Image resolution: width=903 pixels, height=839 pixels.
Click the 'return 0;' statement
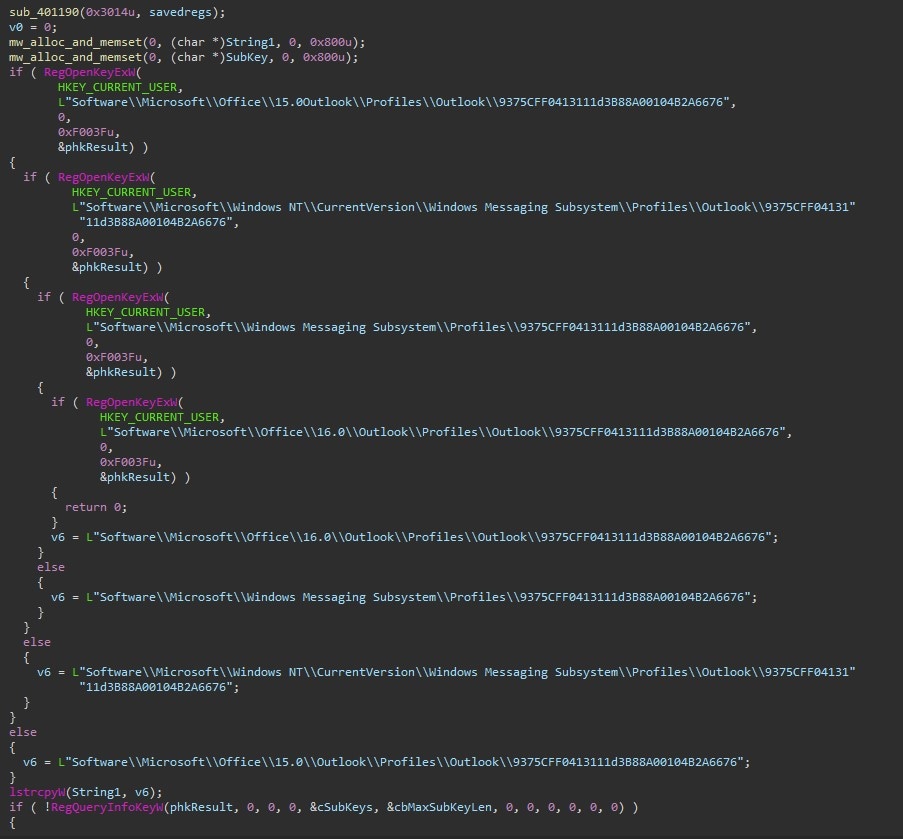pos(96,507)
